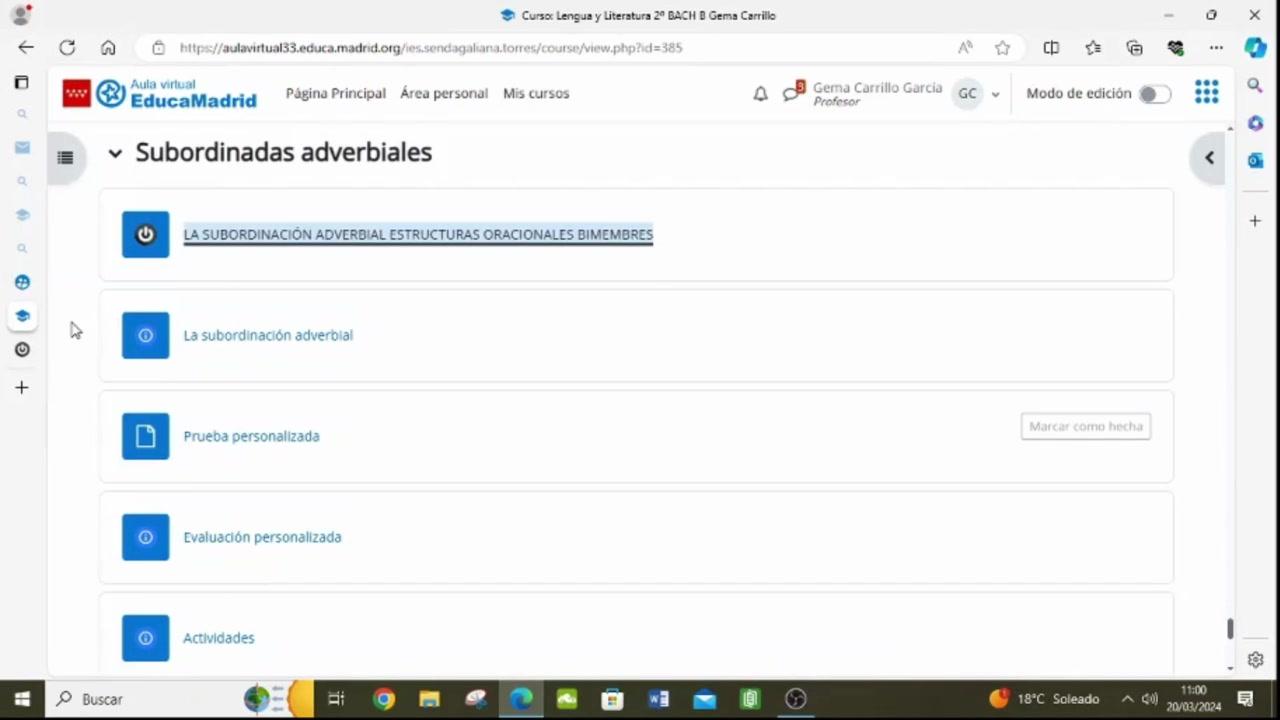Open the Favorites list icon
This screenshot has width=1280, height=720.
[x=1093, y=47]
